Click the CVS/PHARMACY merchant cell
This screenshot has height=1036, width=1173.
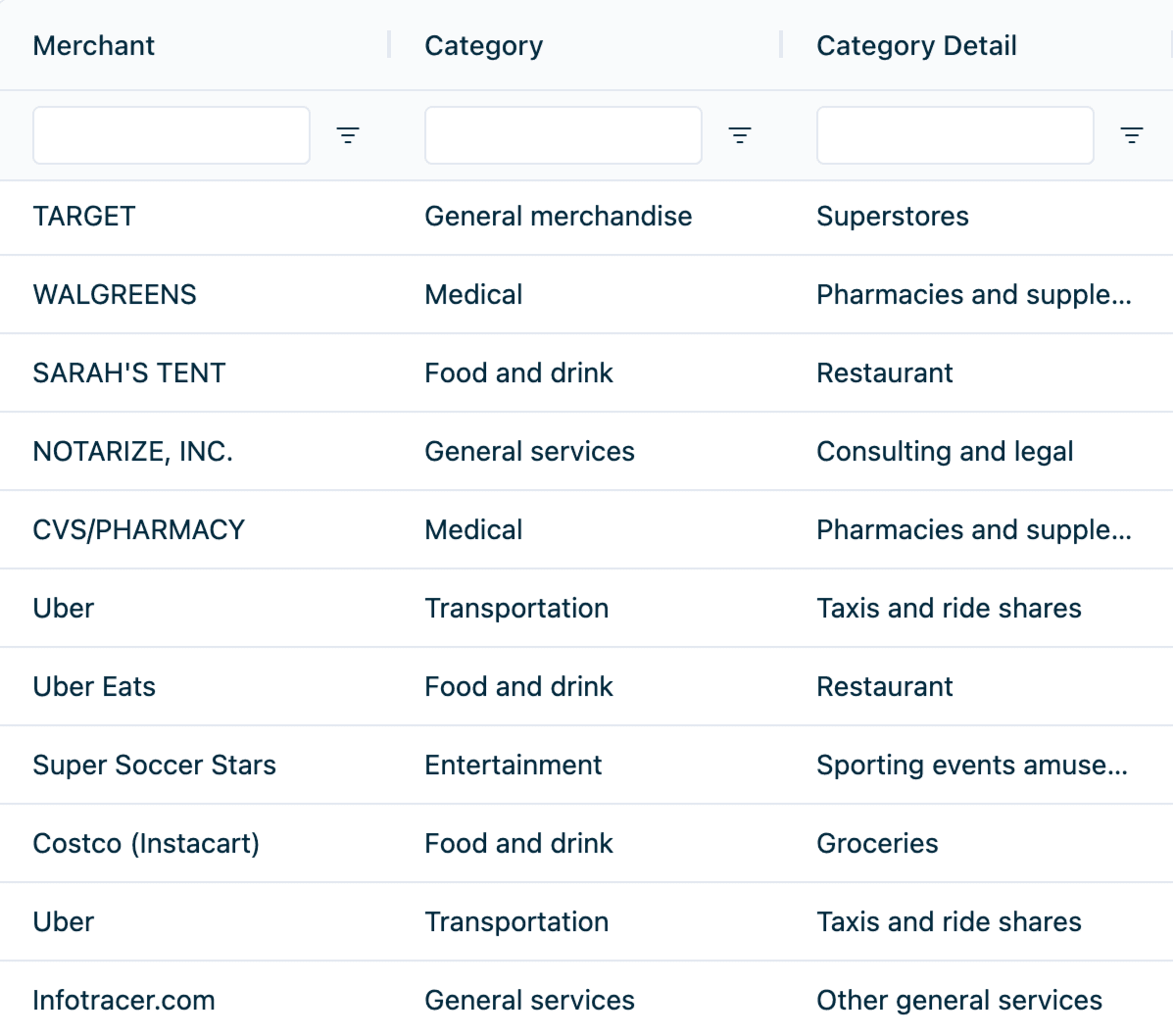(139, 530)
